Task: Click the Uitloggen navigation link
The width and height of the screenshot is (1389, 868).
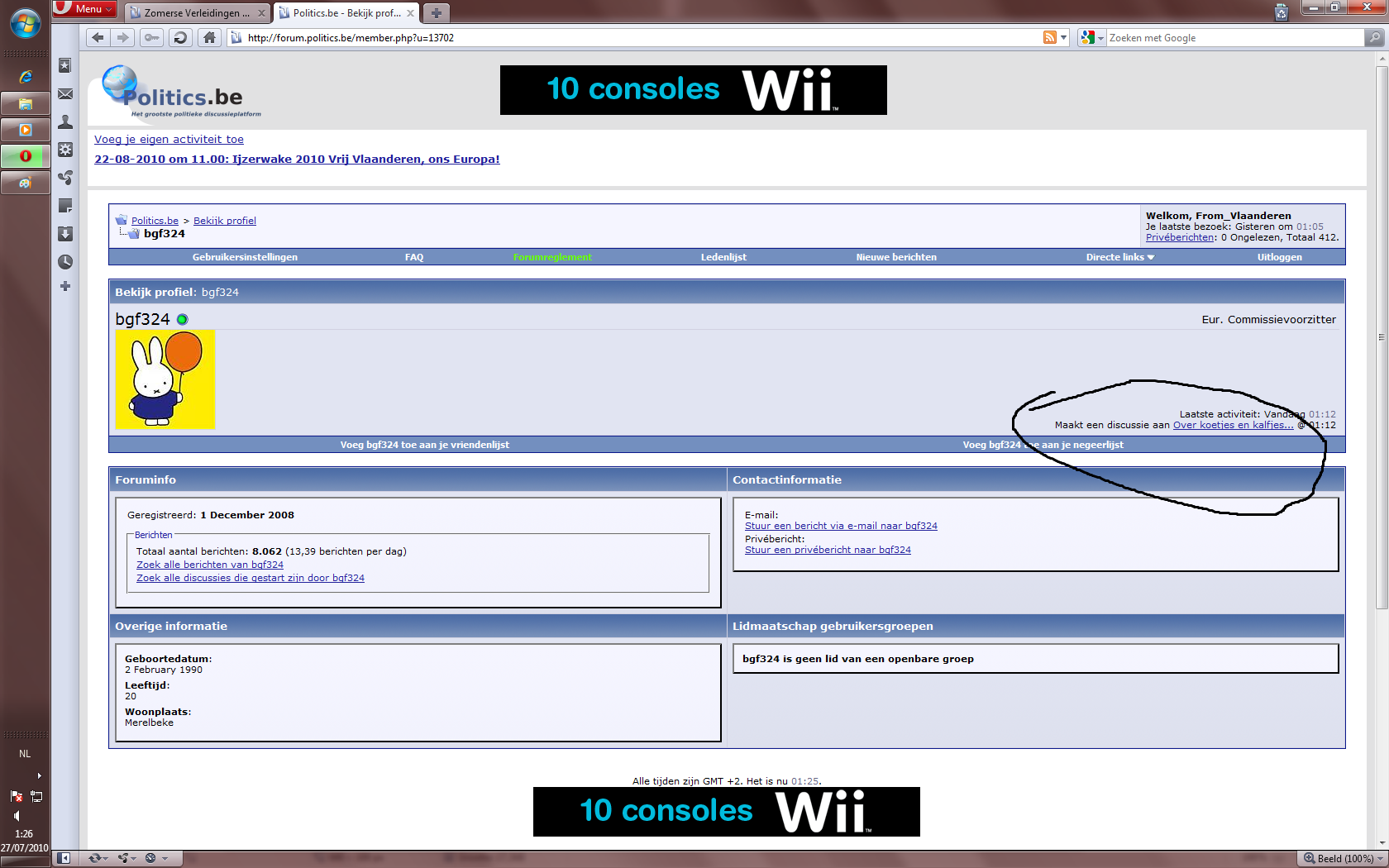Action: pos(1279,257)
